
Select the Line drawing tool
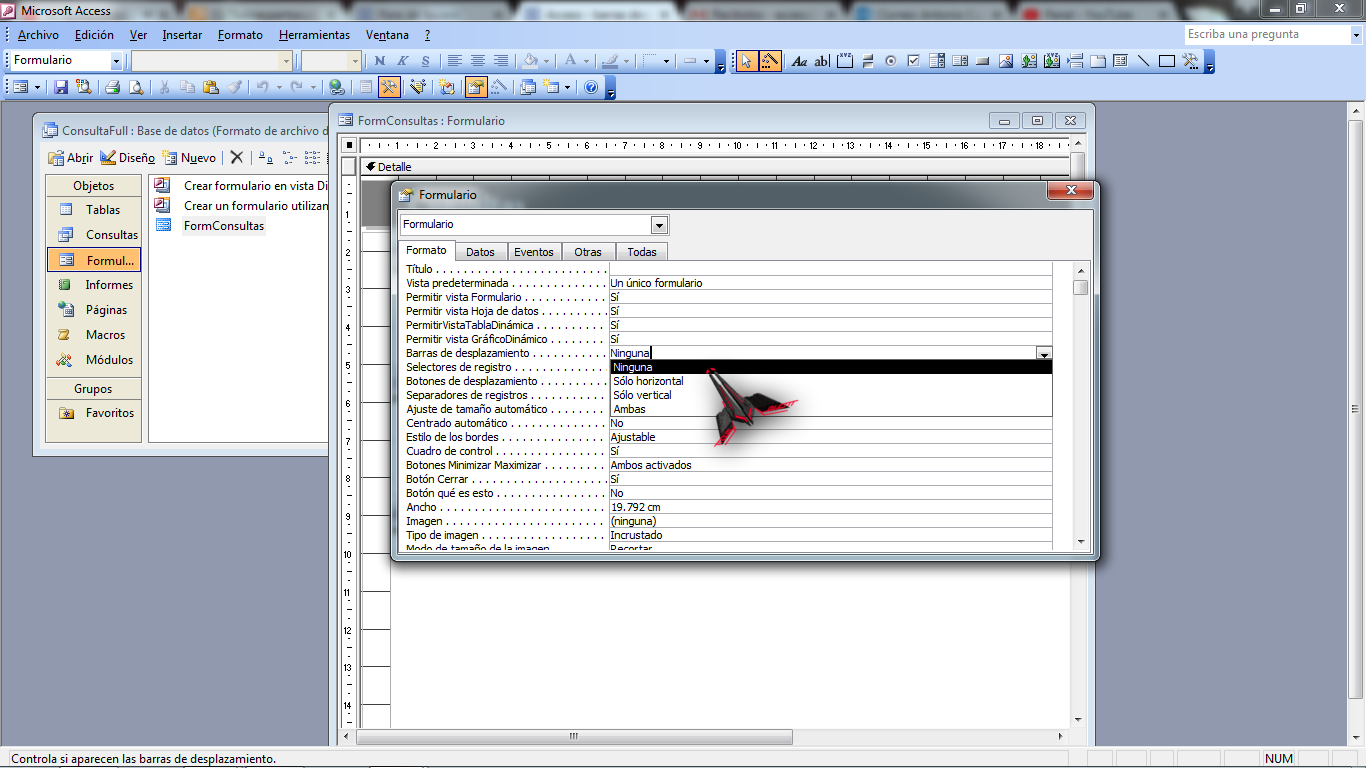click(1143, 61)
